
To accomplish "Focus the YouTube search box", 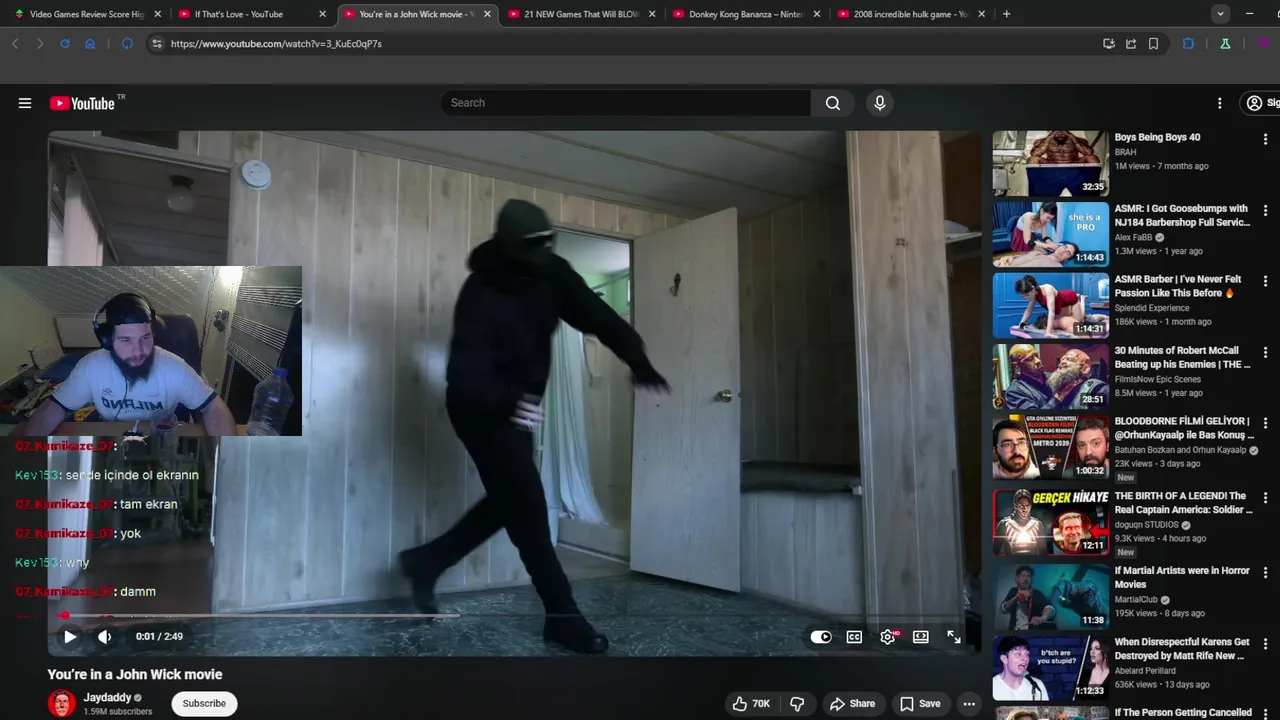I will 626,103.
